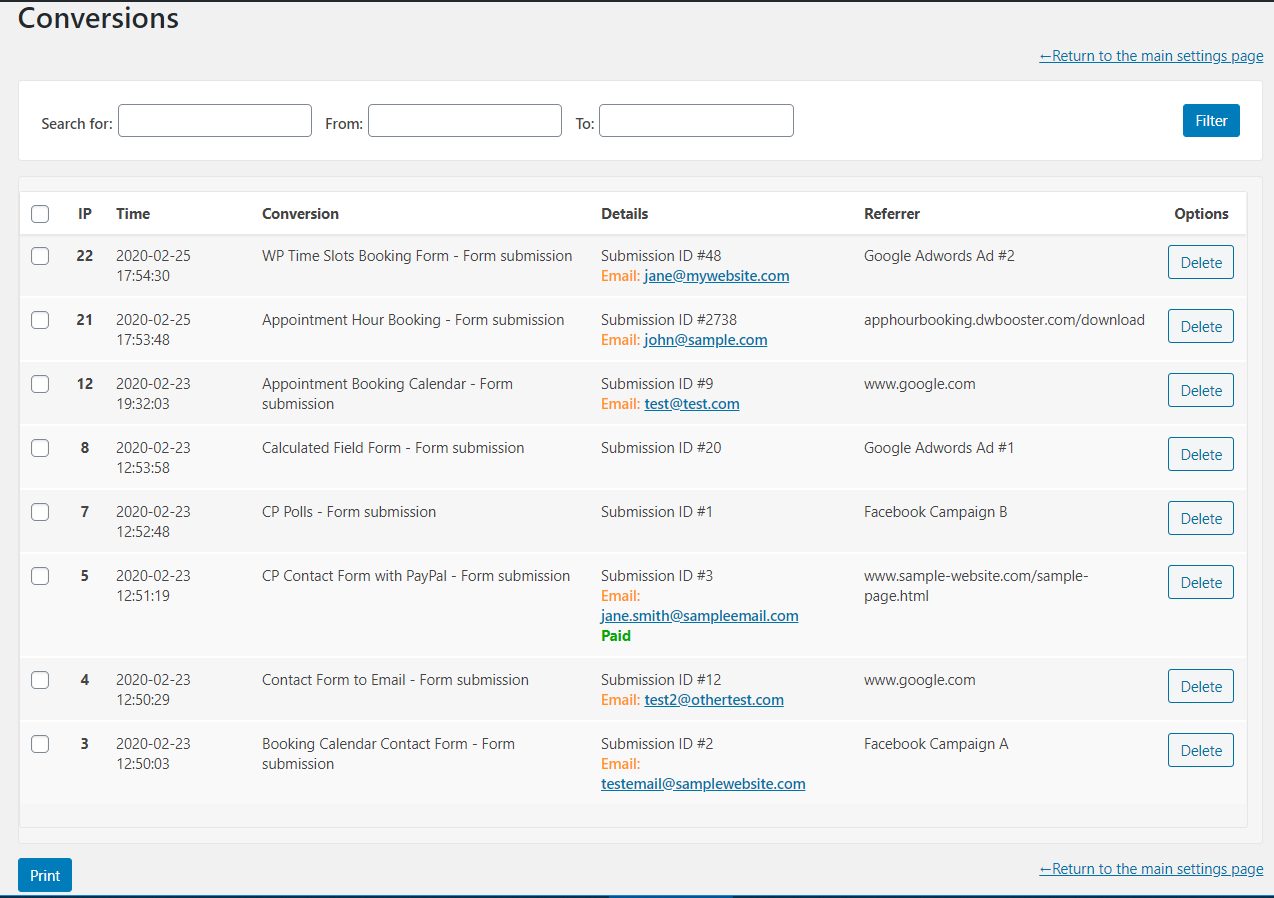The image size is (1274, 898).
Task: Click the IP column header
Action: (85, 214)
